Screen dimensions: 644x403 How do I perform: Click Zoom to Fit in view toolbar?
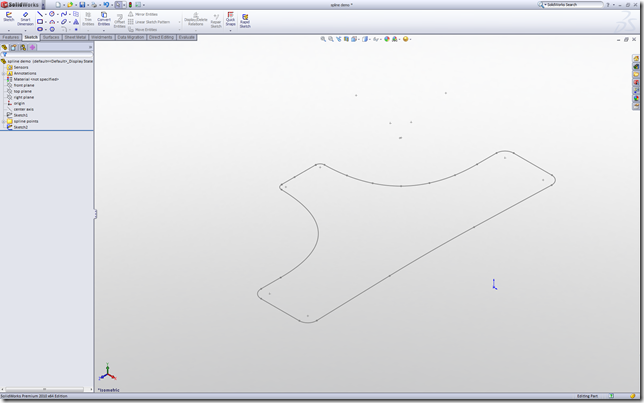pos(323,39)
